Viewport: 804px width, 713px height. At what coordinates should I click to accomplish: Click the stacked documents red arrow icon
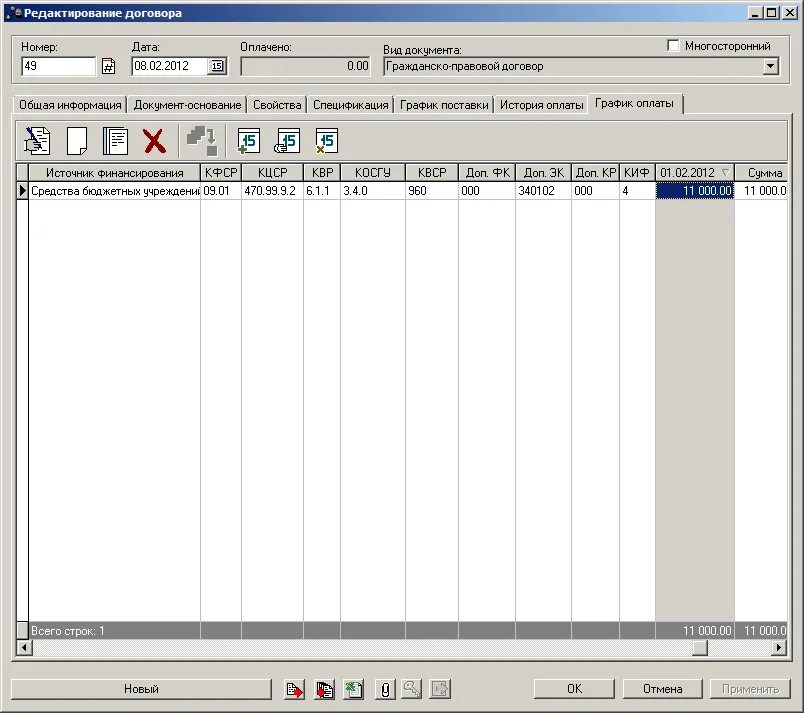pyautogui.click(x=324, y=689)
